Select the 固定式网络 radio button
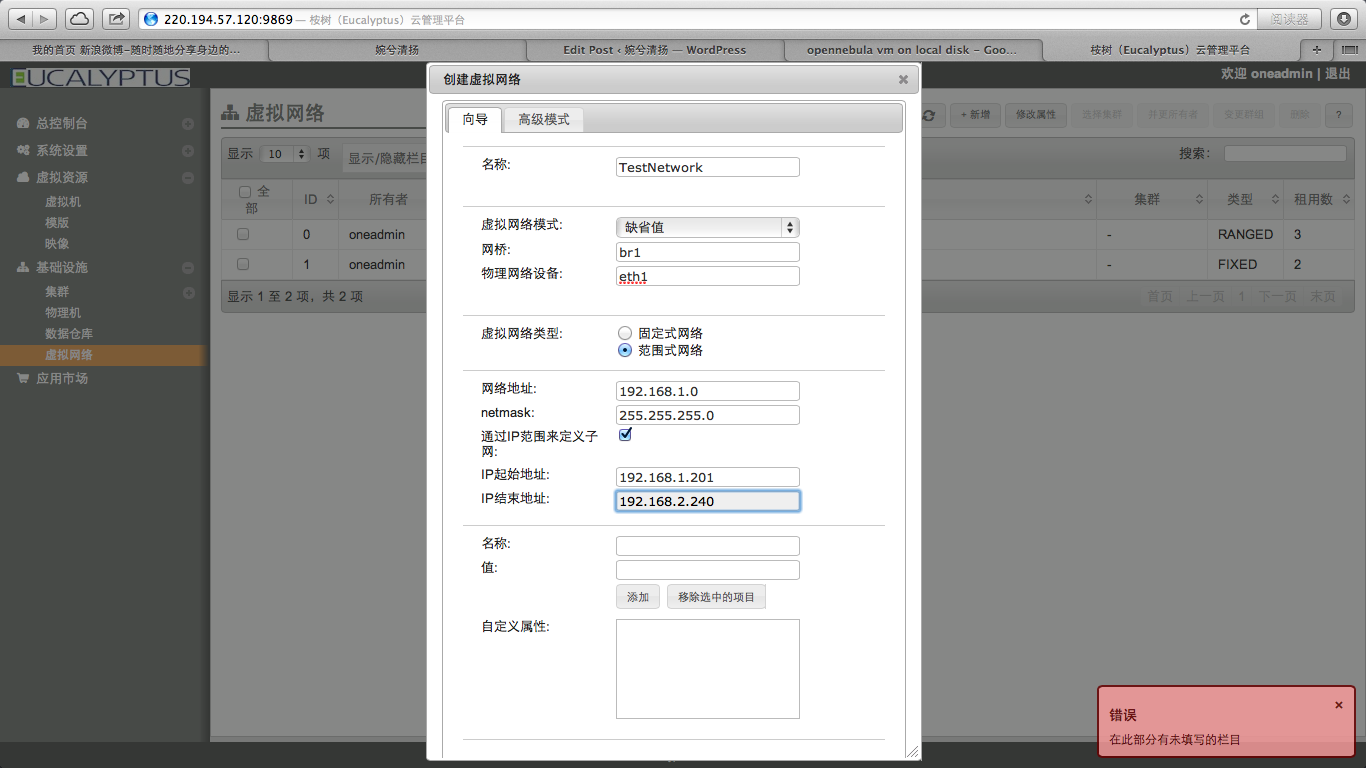The image size is (1366, 768). coord(625,333)
